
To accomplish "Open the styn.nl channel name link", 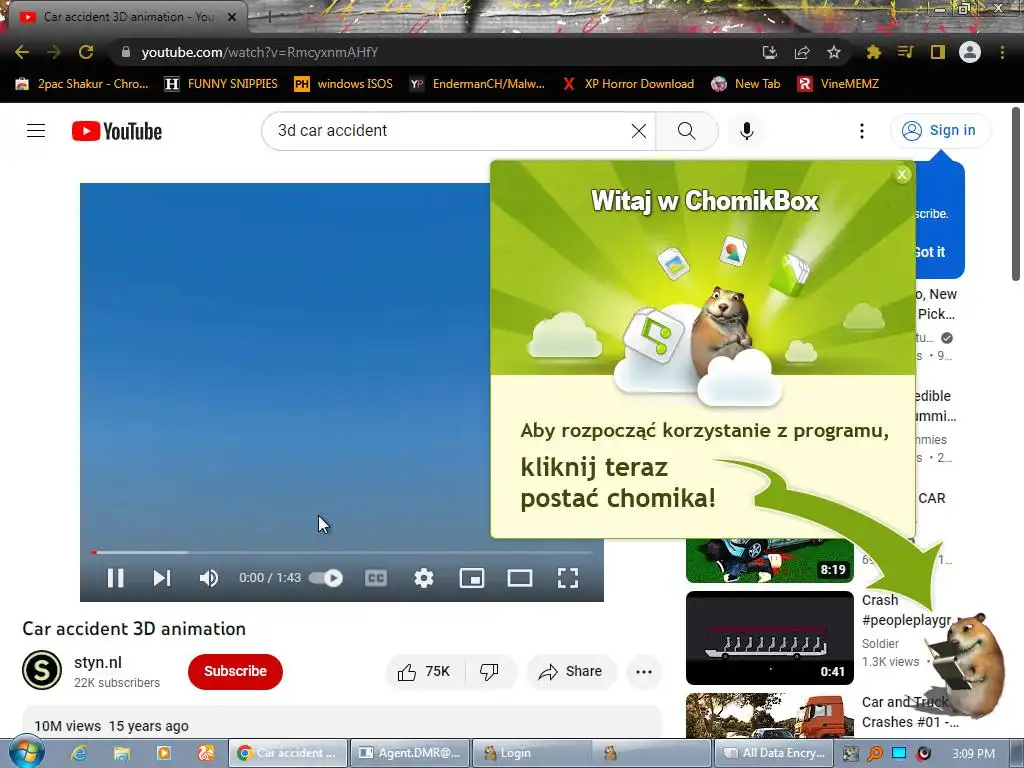I will pyautogui.click(x=98, y=662).
